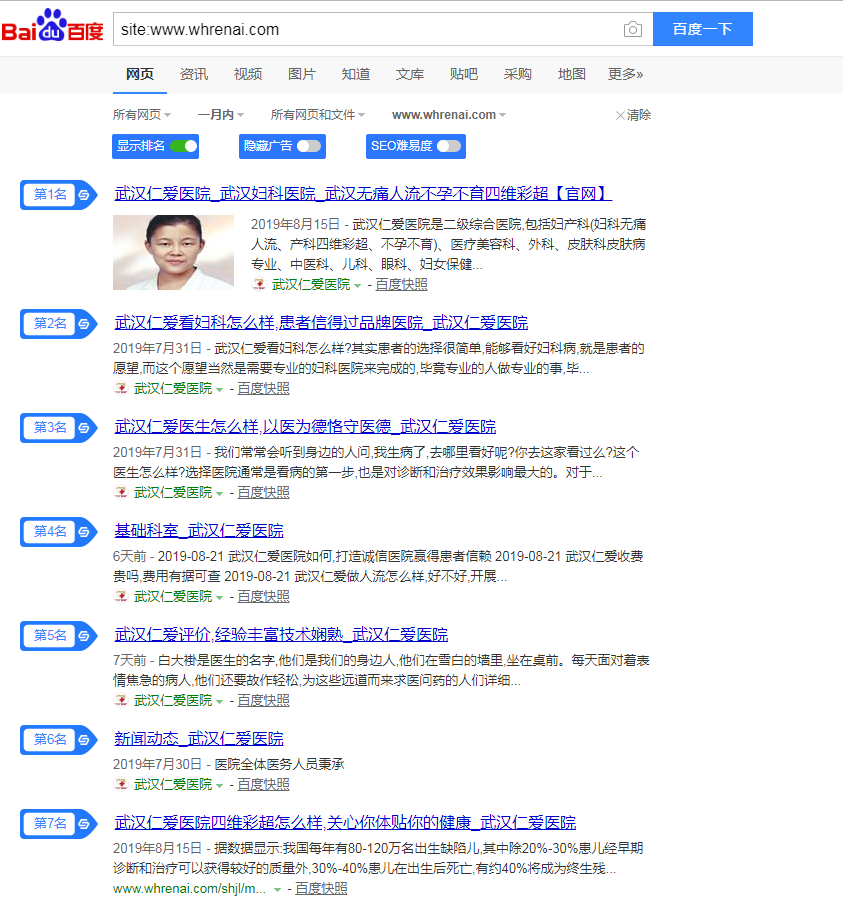Screen dimensions: 843x911
Task: Open the first result 武汉仁爱医院_武汉妇科医院 官网 link
Action: pos(363,193)
